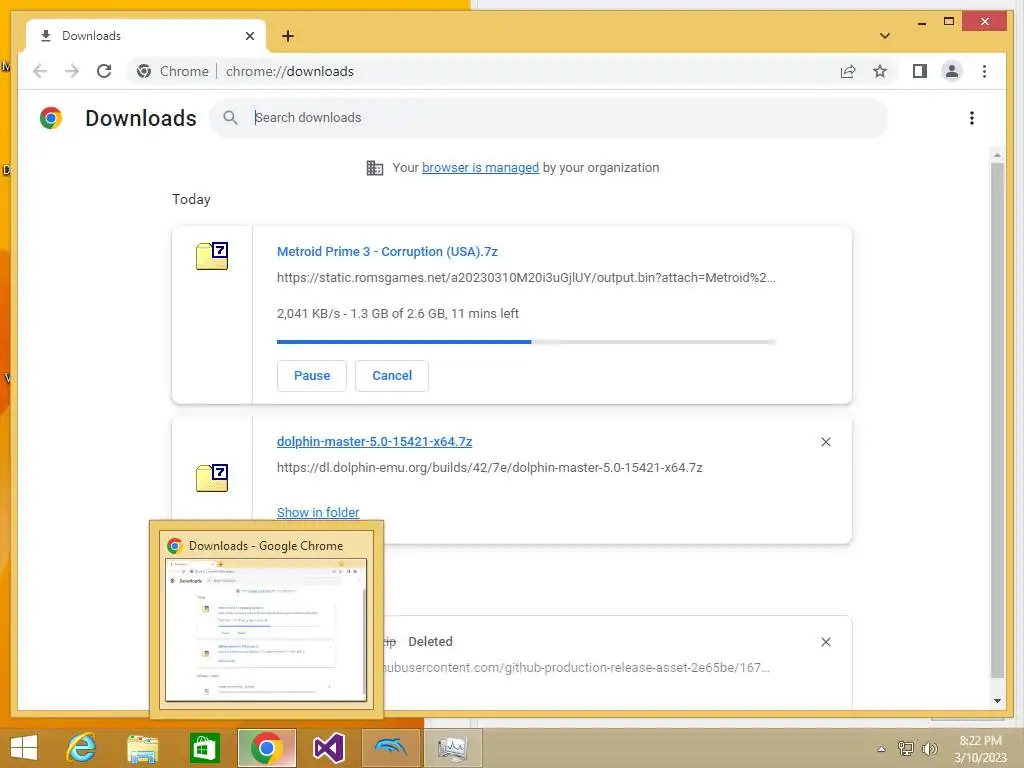
Task: Open the Downloads page more actions menu
Action: coord(972,118)
